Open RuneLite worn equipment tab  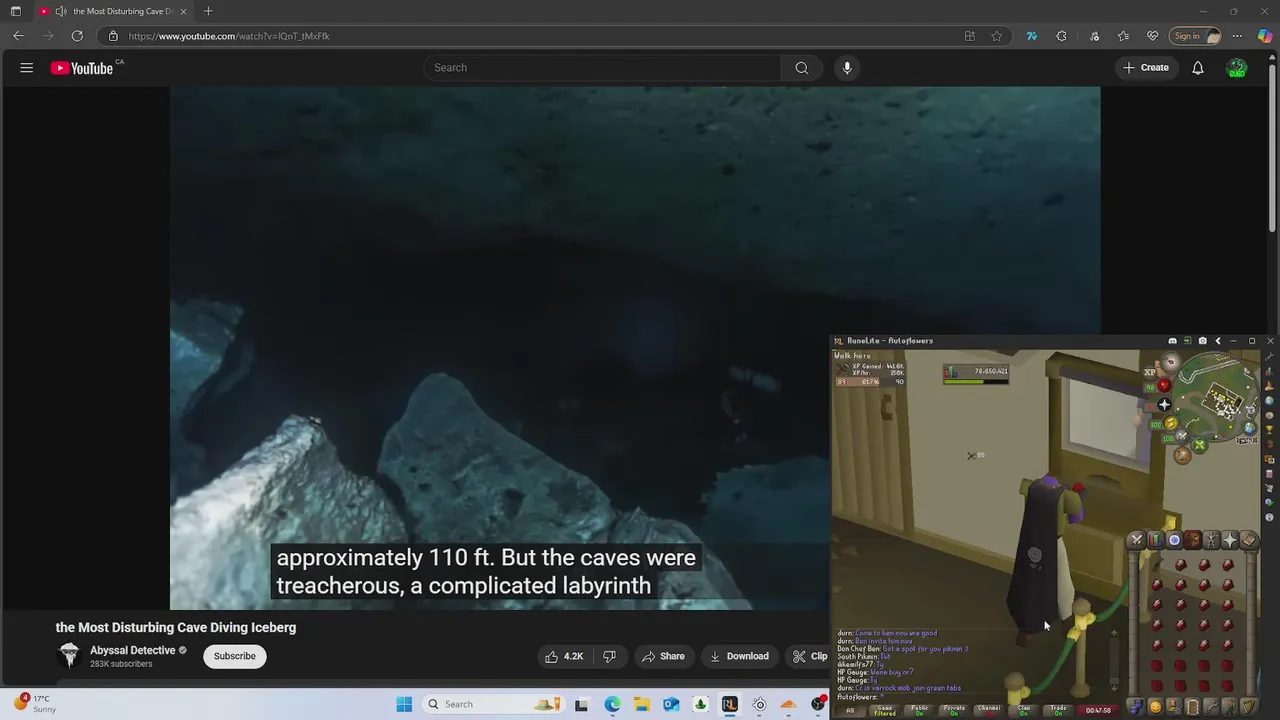[1211, 540]
